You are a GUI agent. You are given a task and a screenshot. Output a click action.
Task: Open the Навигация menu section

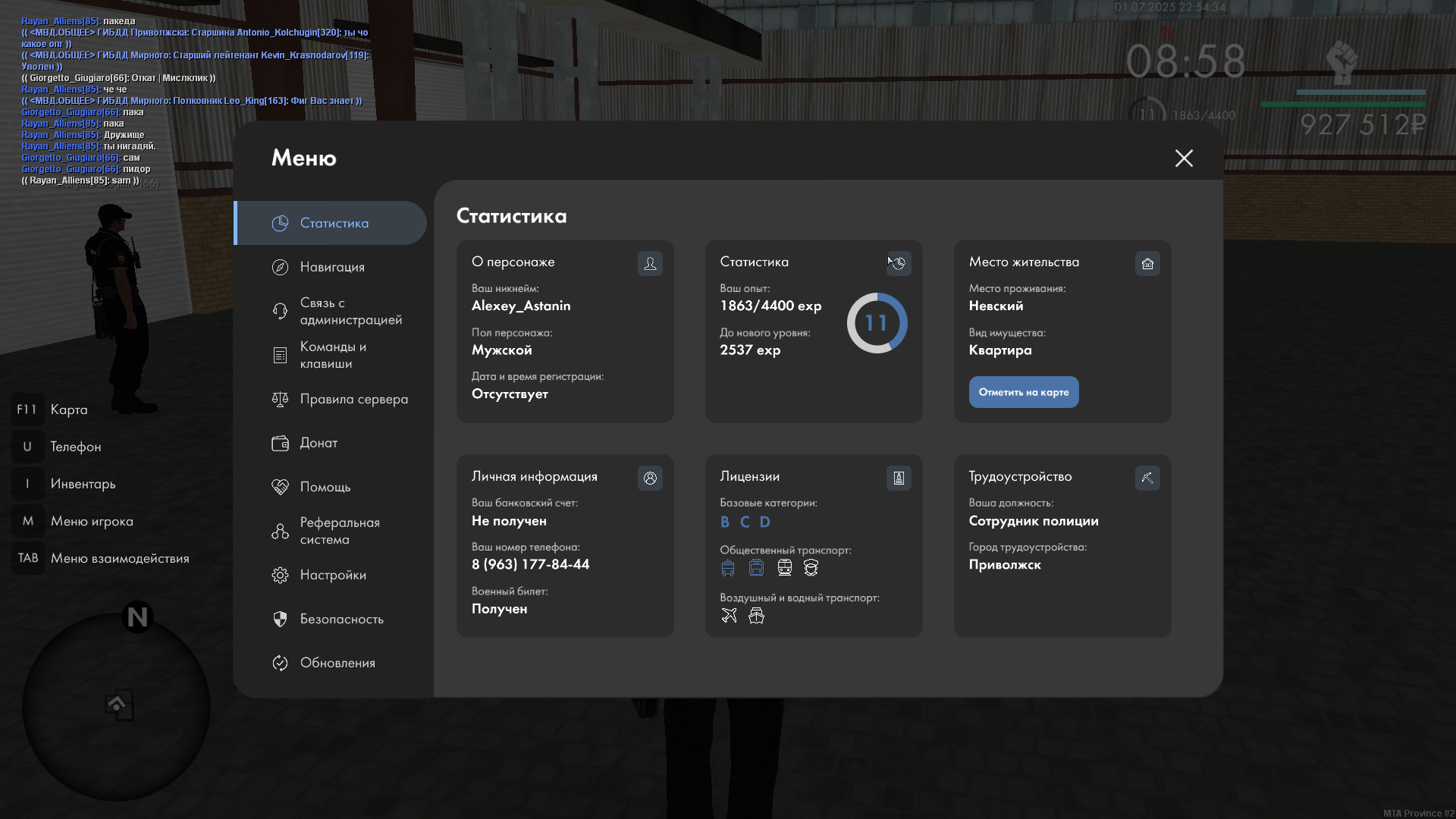tap(332, 267)
